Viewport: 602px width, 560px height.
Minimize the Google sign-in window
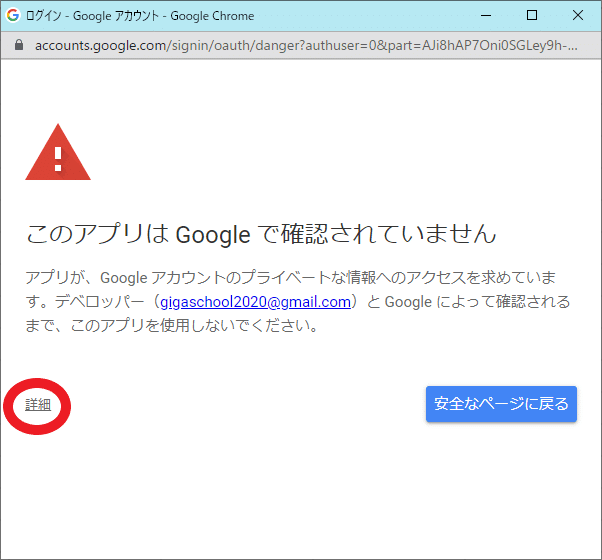(486, 15)
